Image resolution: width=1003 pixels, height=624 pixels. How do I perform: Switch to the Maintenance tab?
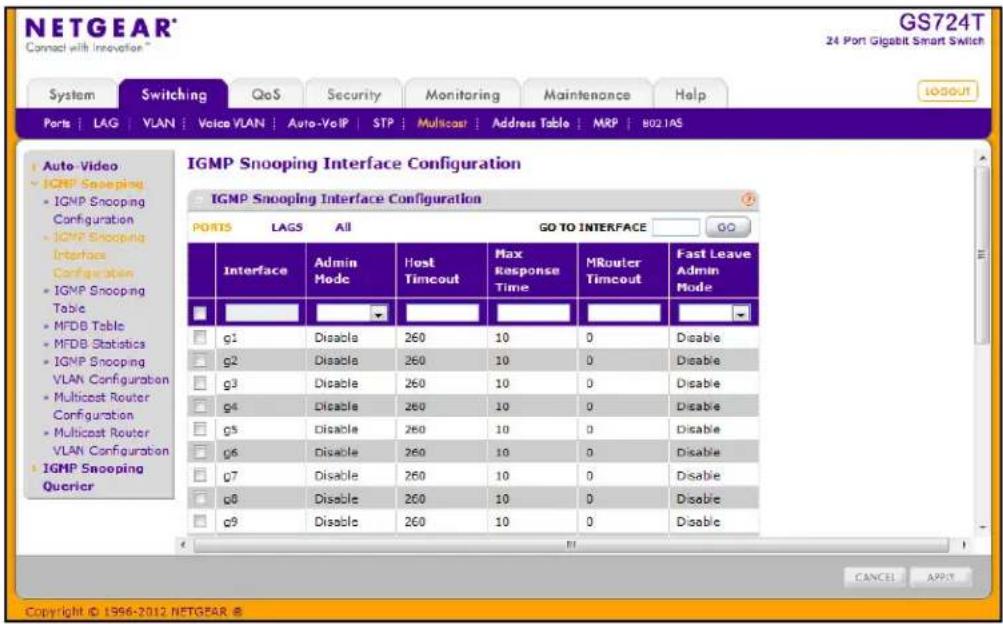[587, 95]
